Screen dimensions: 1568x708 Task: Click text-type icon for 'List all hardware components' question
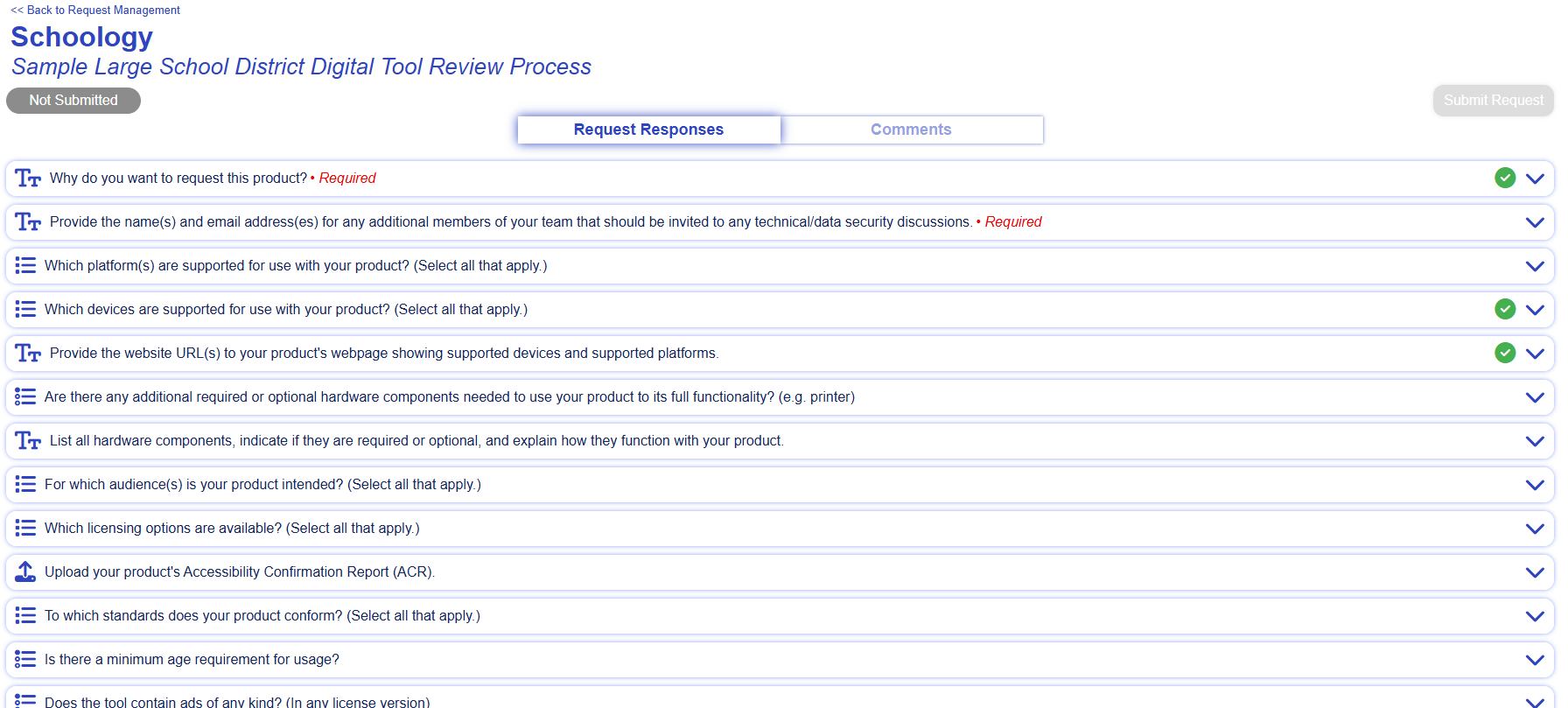click(28, 441)
